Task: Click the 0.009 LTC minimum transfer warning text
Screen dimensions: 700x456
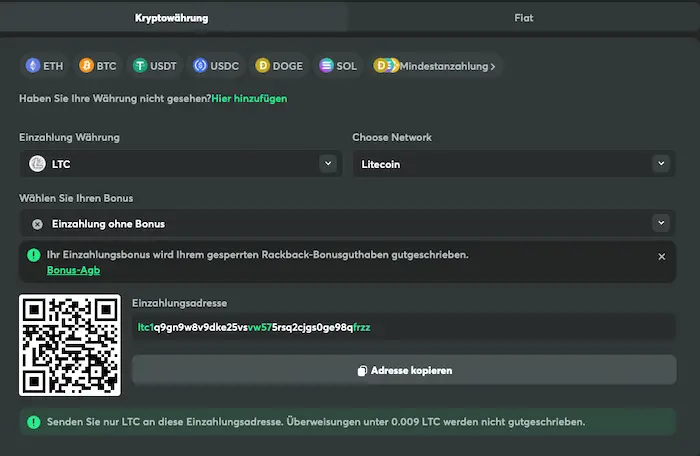Action: [x=316, y=422]
